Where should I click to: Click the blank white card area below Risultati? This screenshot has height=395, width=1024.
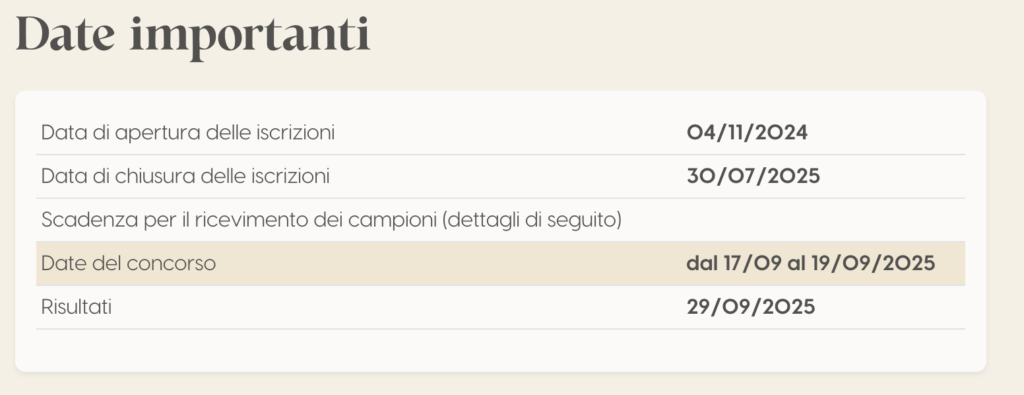tap(500, 351)
